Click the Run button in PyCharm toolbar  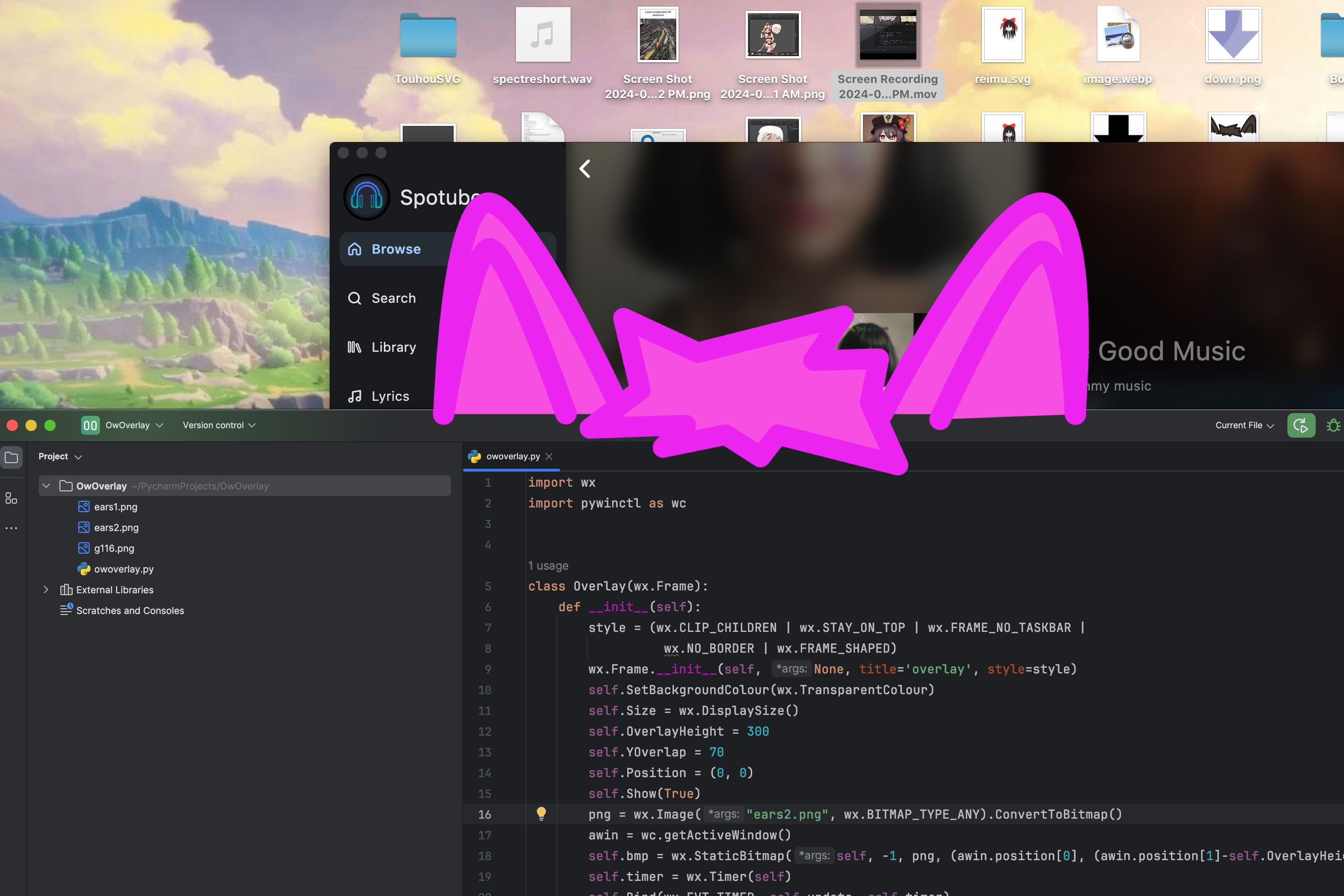tap(1301, 425)
